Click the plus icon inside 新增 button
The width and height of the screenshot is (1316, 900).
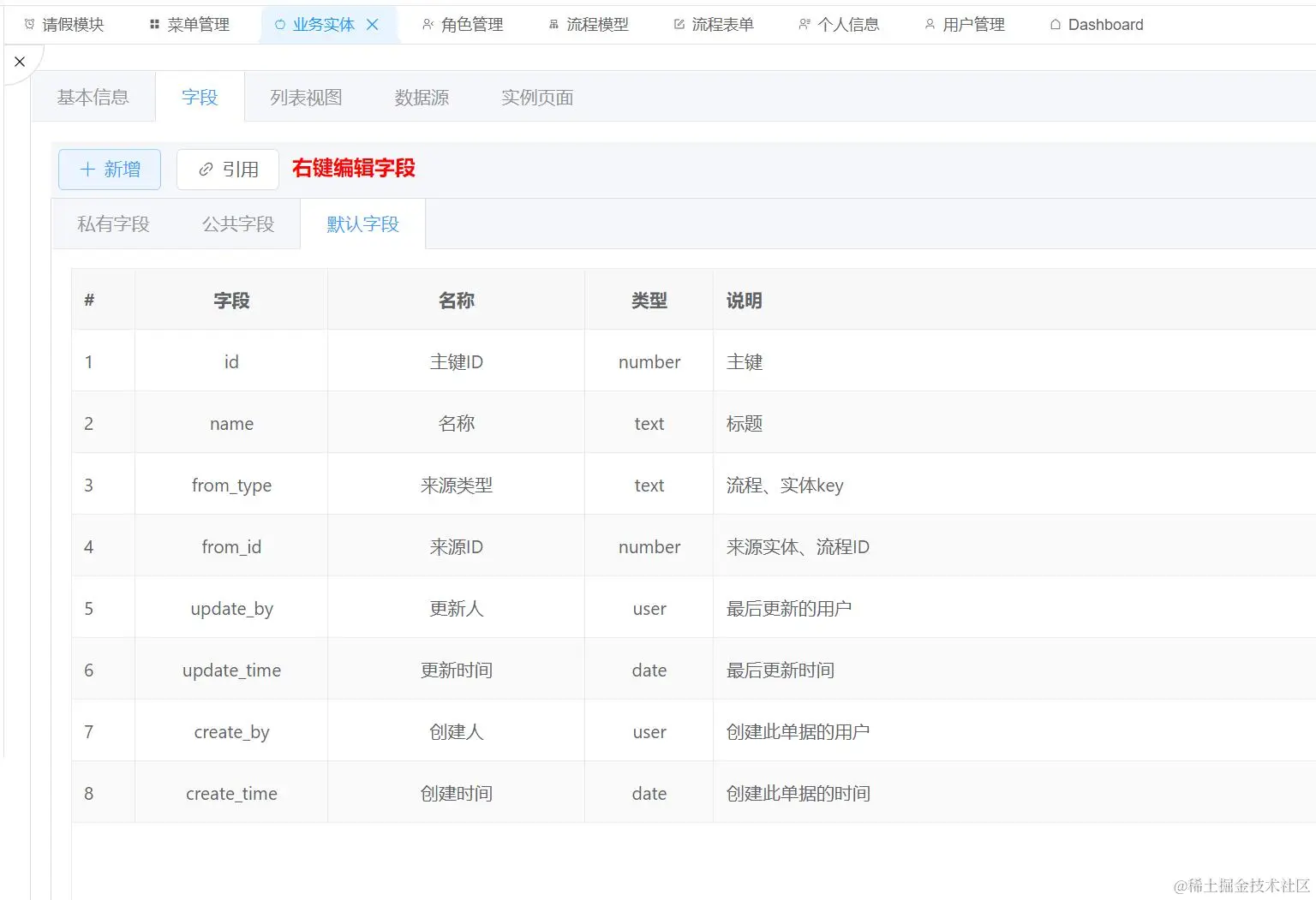click(x=88, y=169)
